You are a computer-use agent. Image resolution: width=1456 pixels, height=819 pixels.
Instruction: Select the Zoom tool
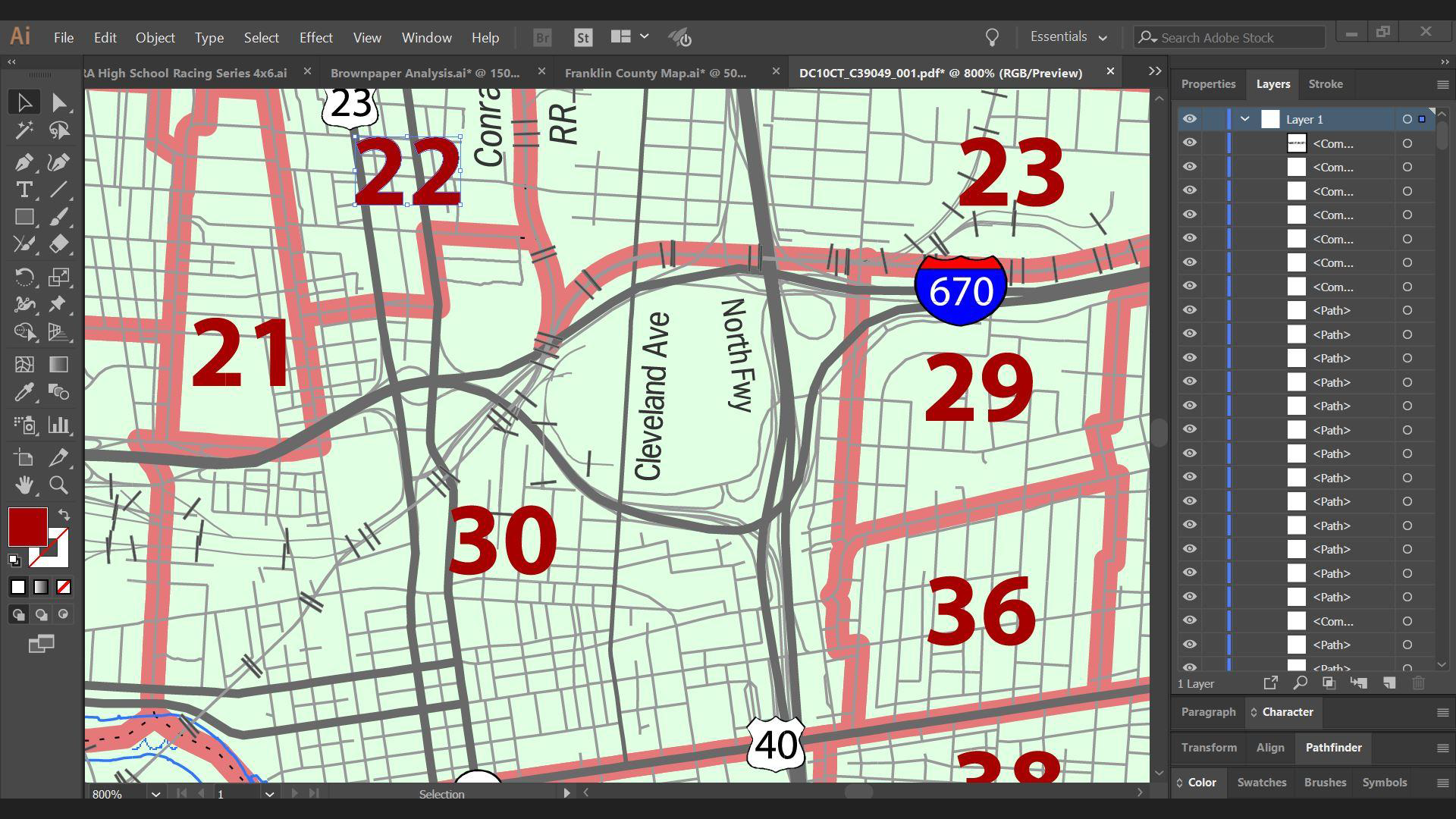coord(58,485)
